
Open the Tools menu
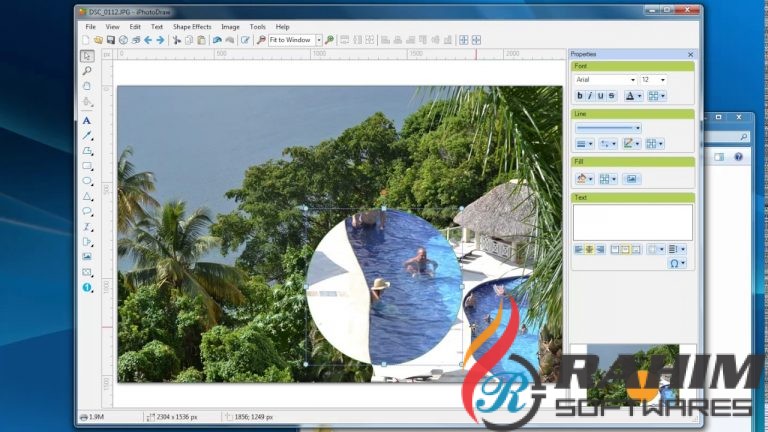(258, 27)
